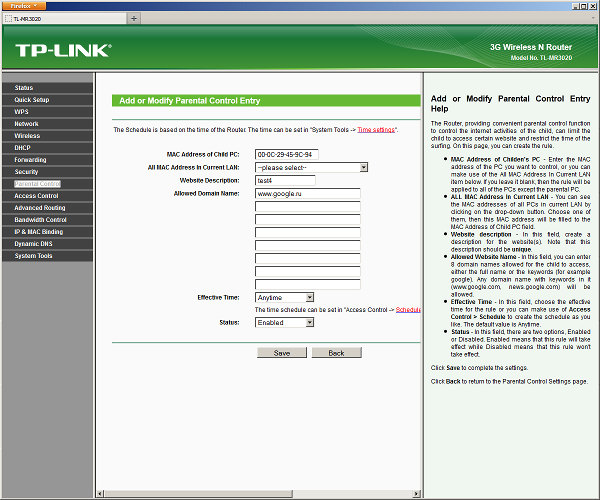Open the Wireless menu in sidebar
Viewport: 600px width, 500px height.
[47, 136]
